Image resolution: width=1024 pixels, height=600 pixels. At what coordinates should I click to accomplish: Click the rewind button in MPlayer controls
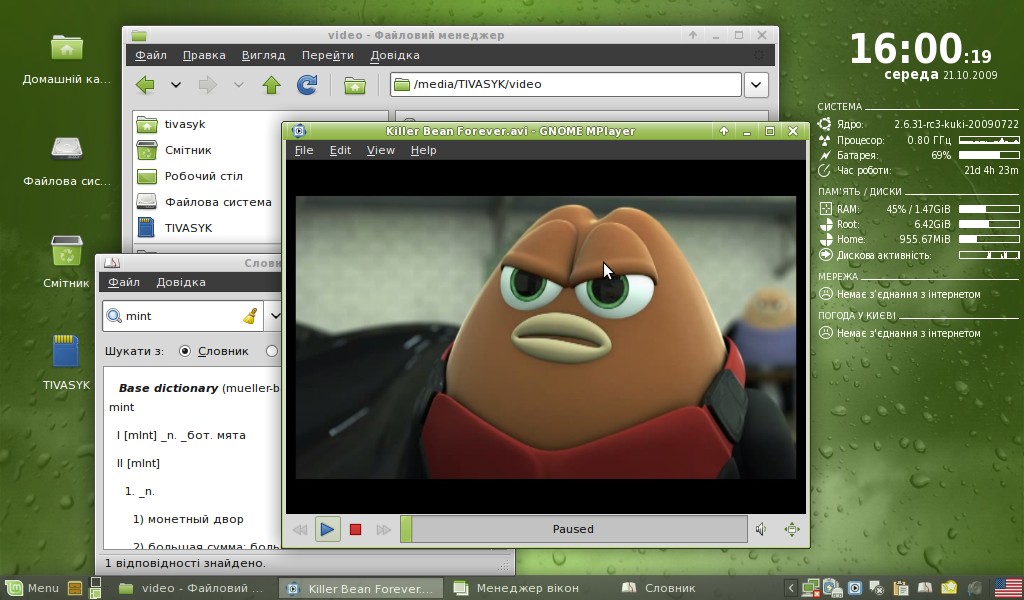300,529
